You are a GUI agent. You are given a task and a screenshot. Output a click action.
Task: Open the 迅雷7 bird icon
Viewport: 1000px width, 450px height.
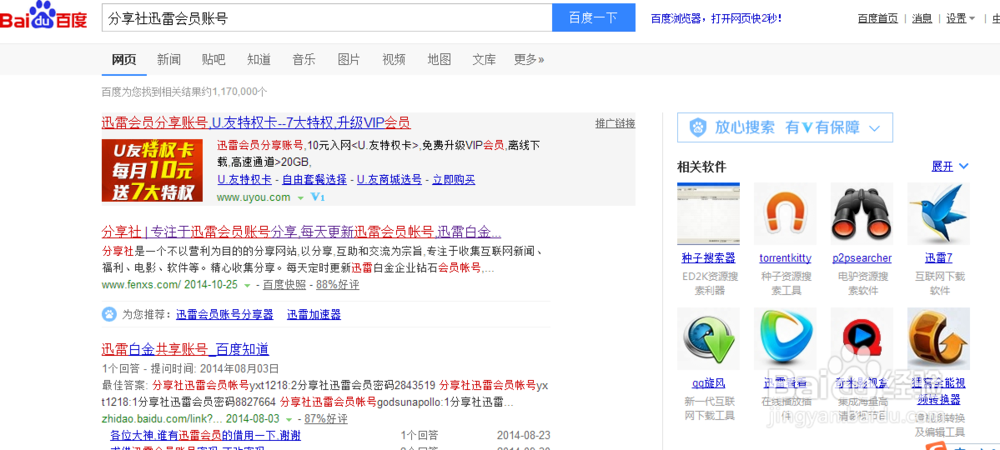(x=939, y=214)
